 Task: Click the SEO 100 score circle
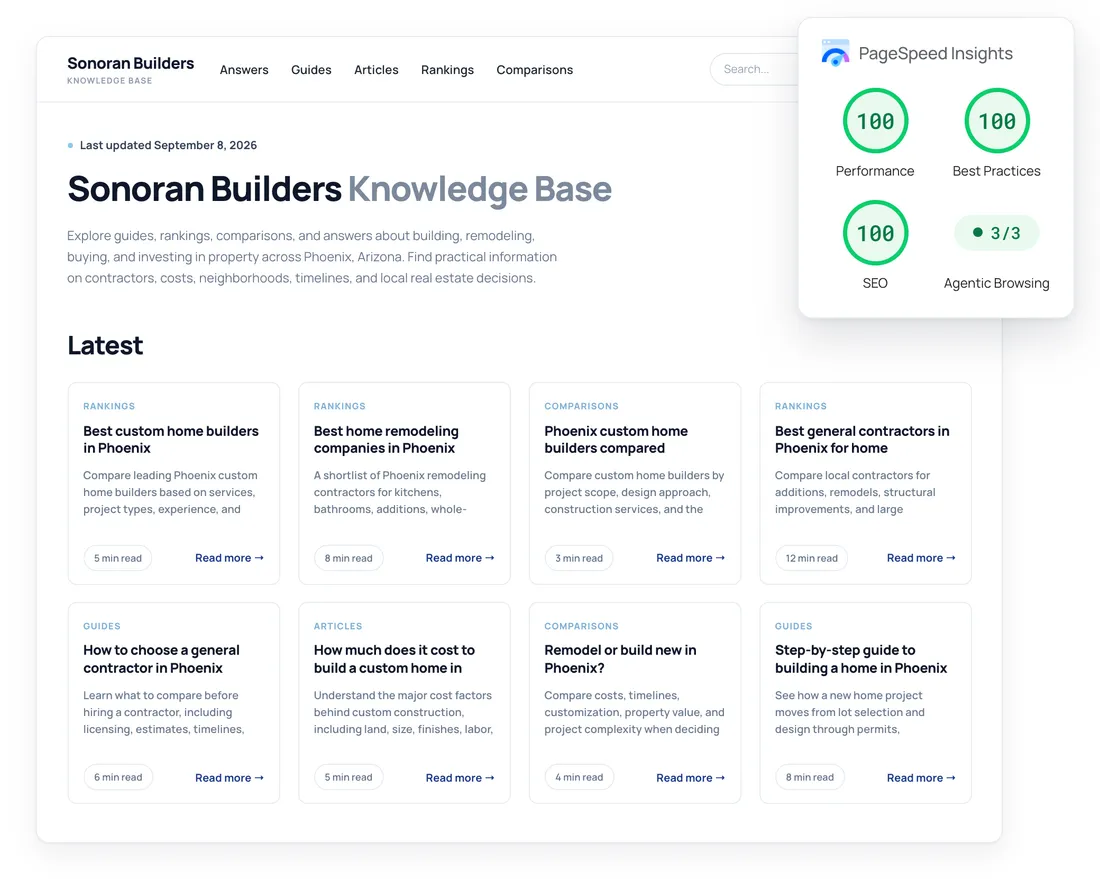point(875,233)
